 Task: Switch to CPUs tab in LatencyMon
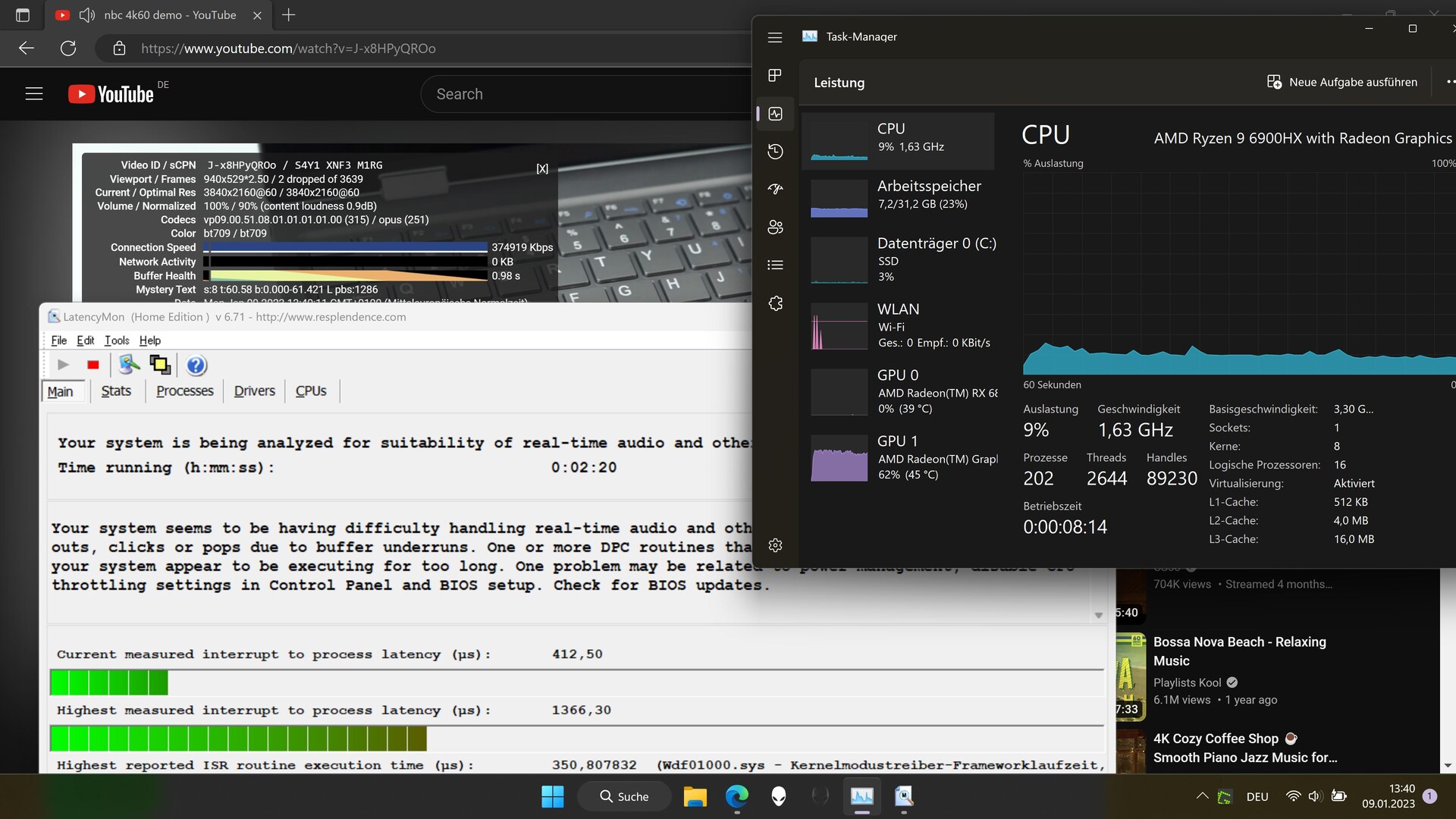pos(311,391)
